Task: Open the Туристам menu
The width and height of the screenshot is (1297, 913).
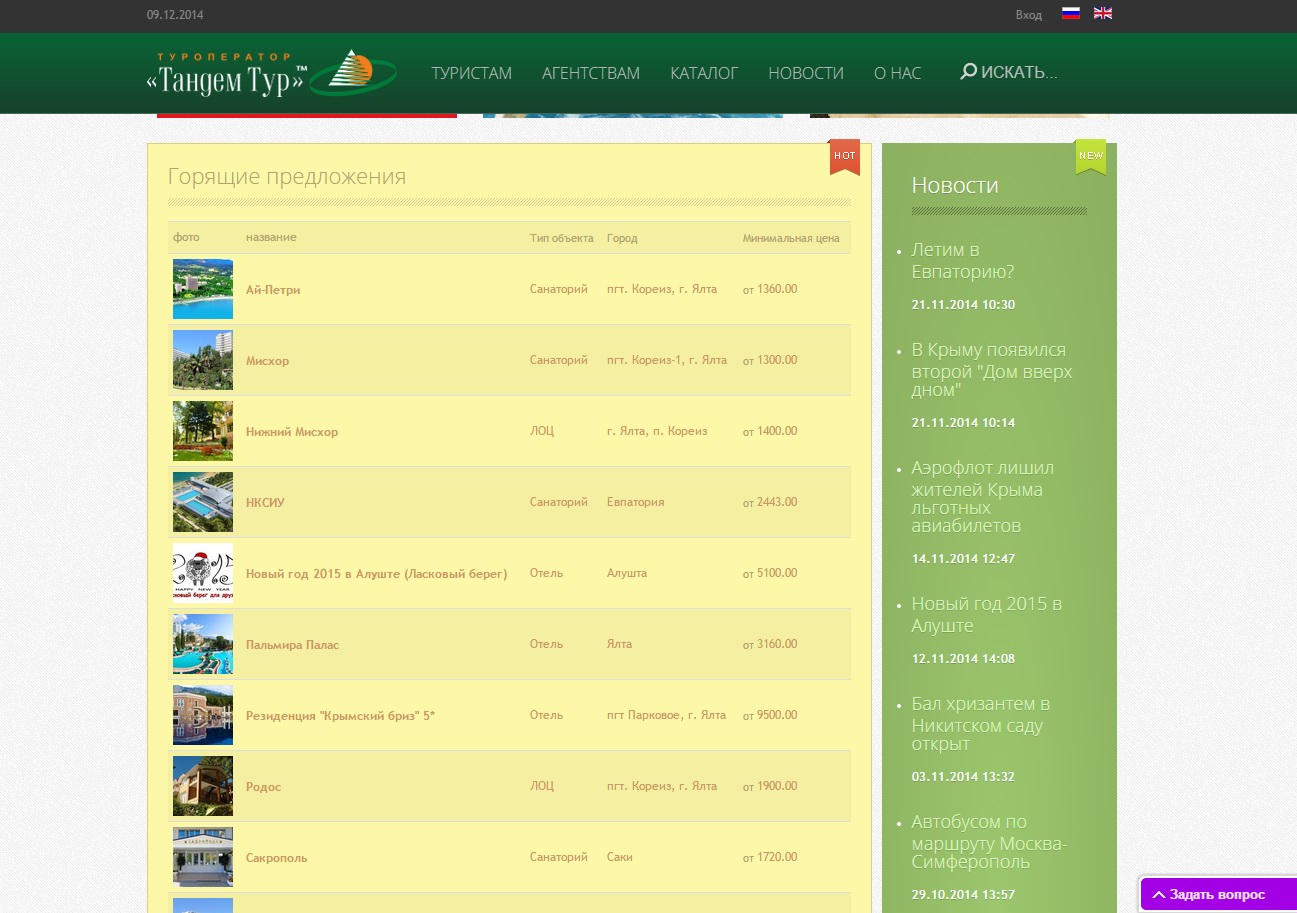Action: pos(471,73)
